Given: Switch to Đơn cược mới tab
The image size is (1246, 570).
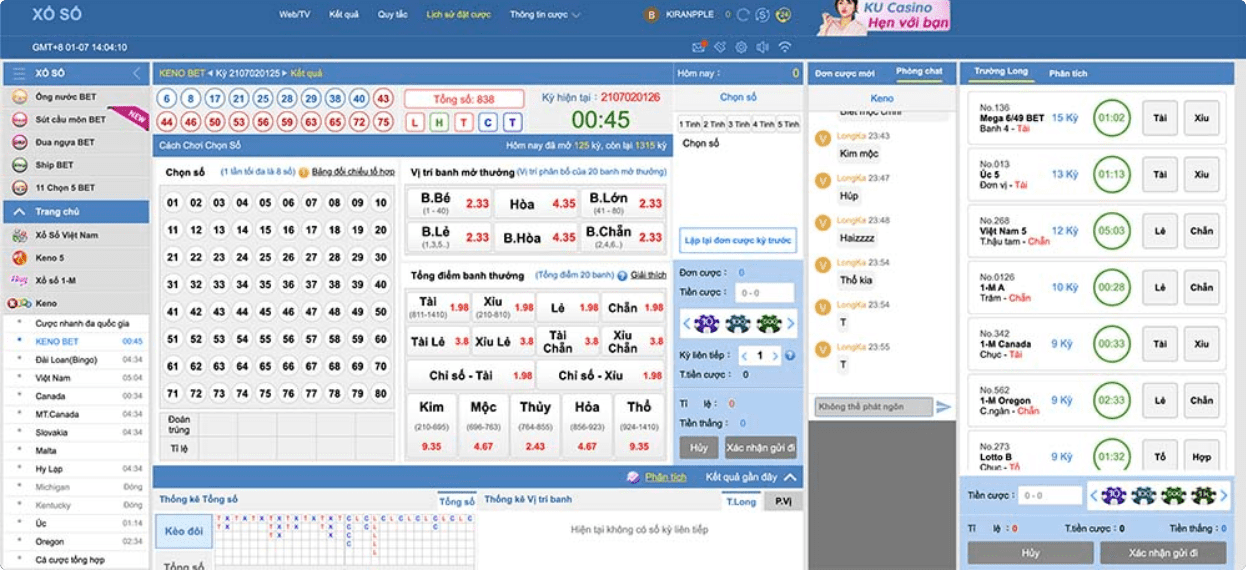Looking at the screenshot, I should point(844,73).
